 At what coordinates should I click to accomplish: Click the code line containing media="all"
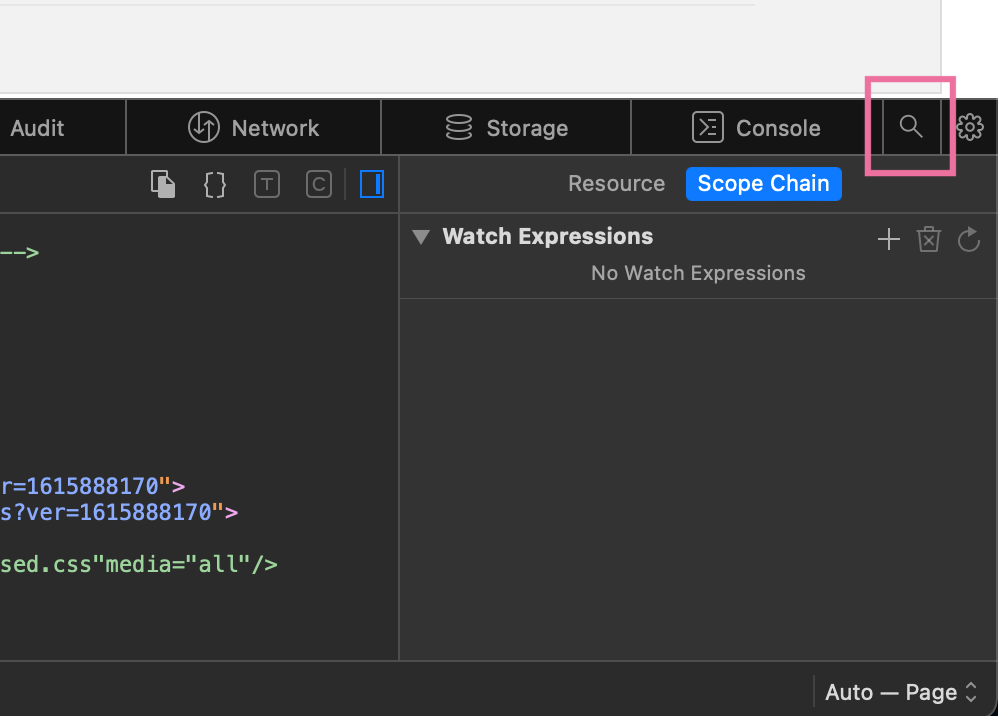(x=140, y=564)
